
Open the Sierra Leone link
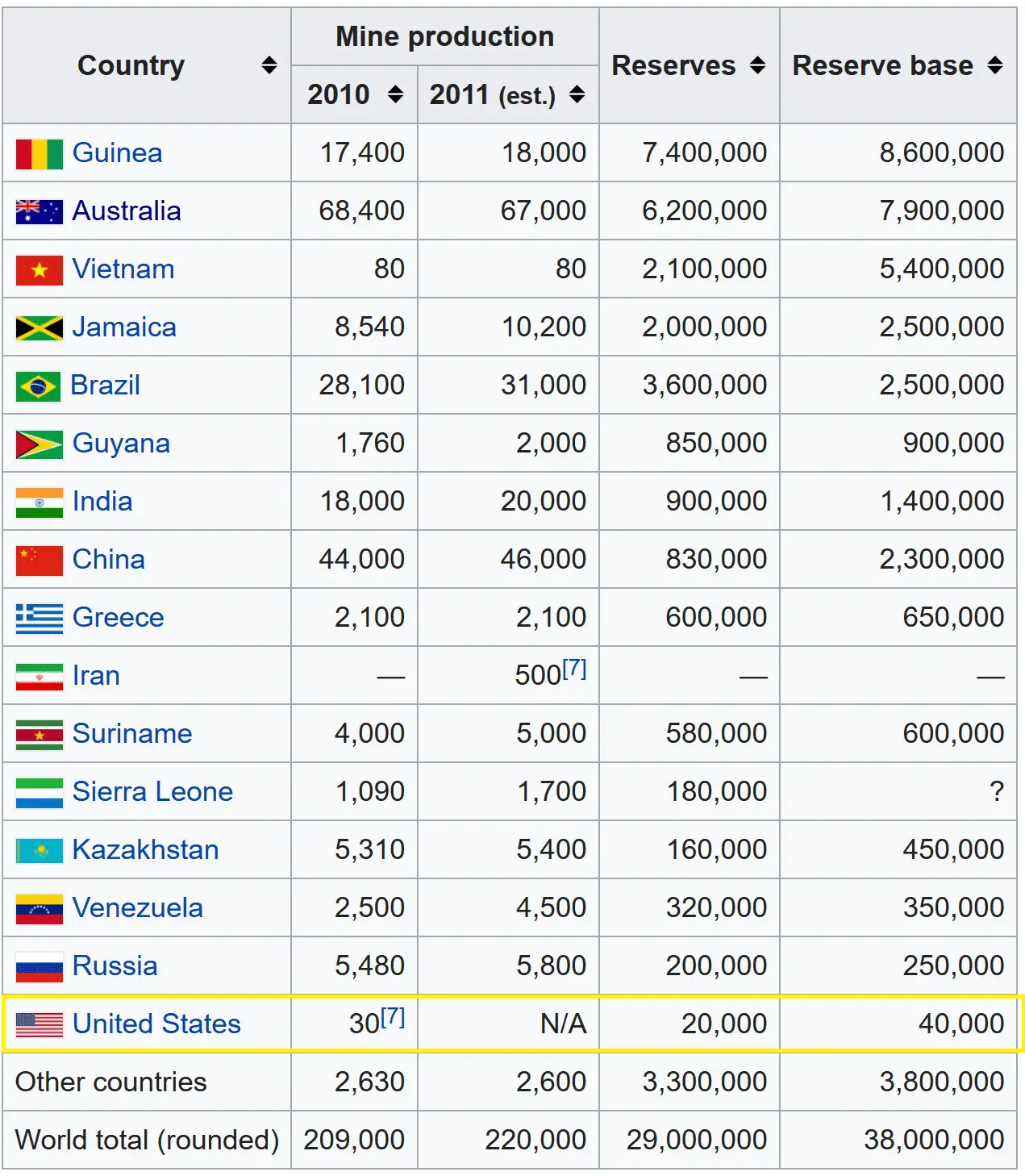point(152,792)
